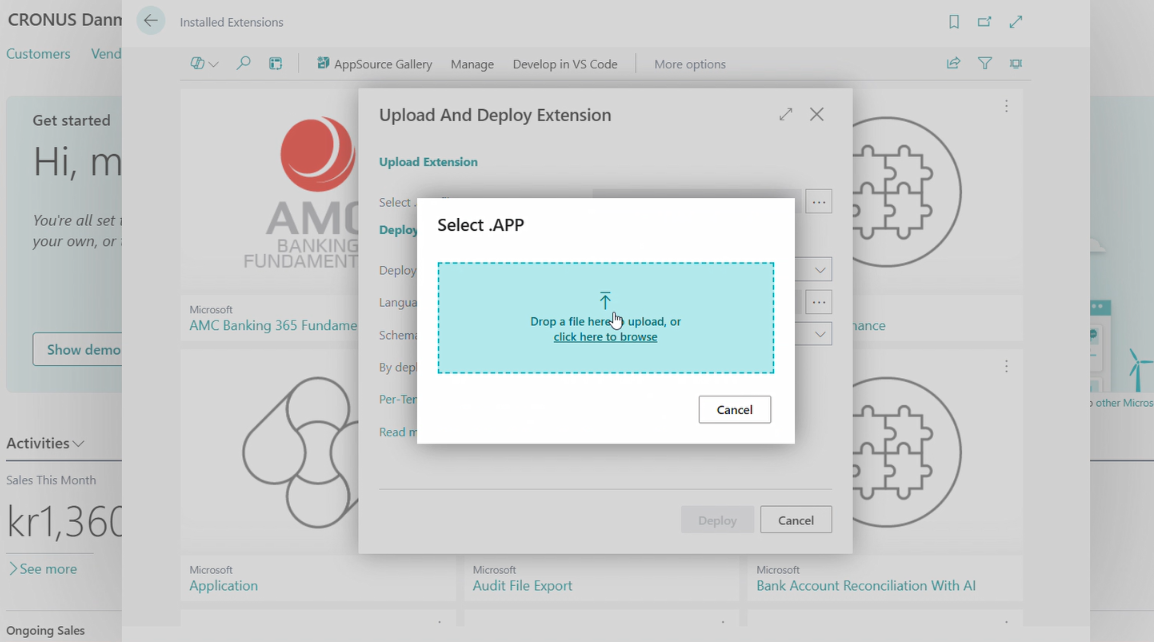
Task: Expand the Activities section chevron
Action: (79, 444)
